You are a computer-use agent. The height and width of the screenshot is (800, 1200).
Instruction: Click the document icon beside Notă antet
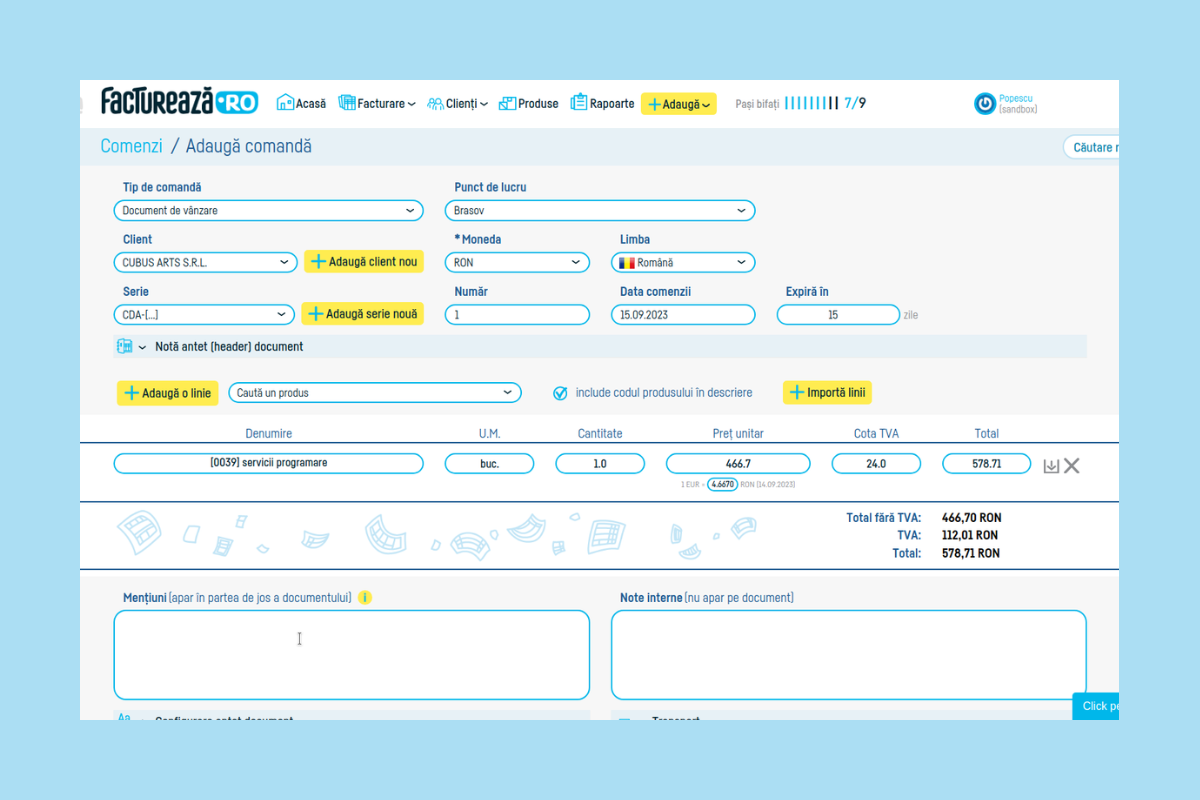[x=125, y=347]
